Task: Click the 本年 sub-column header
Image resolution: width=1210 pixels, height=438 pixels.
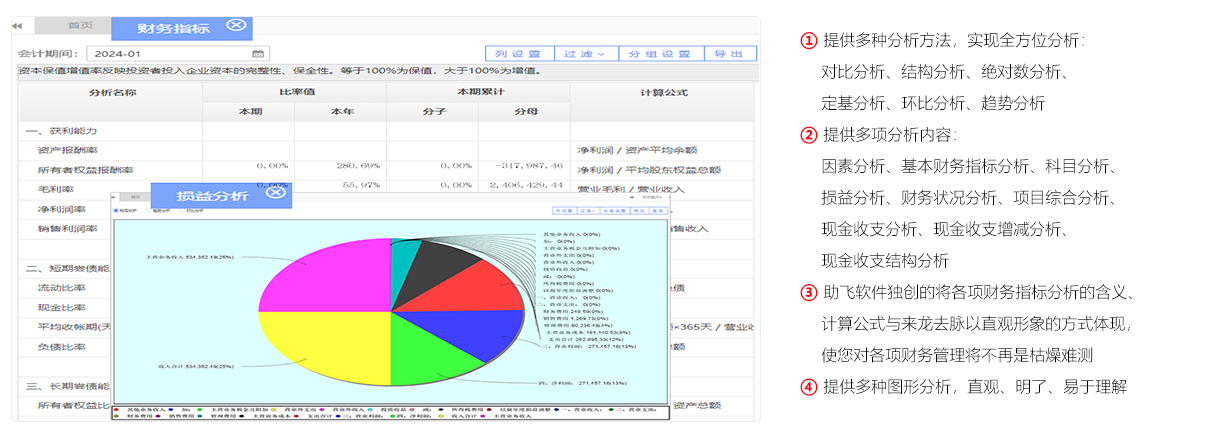Action: tap(341, 112)
